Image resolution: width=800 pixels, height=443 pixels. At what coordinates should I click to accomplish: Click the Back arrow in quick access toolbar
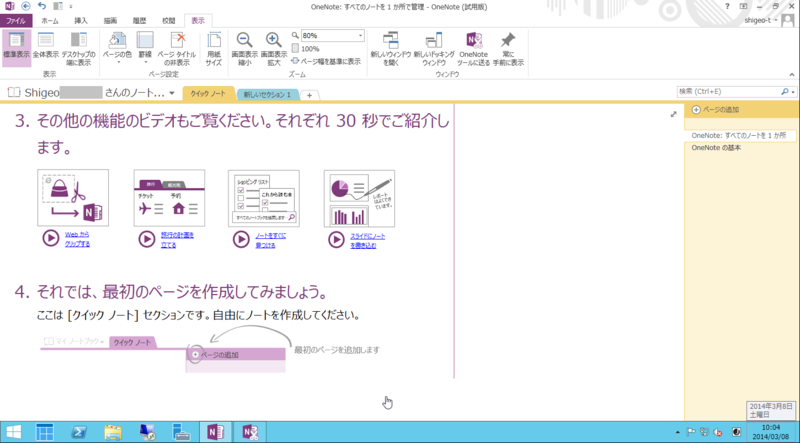pyautogui.click(x=26, y=6)
